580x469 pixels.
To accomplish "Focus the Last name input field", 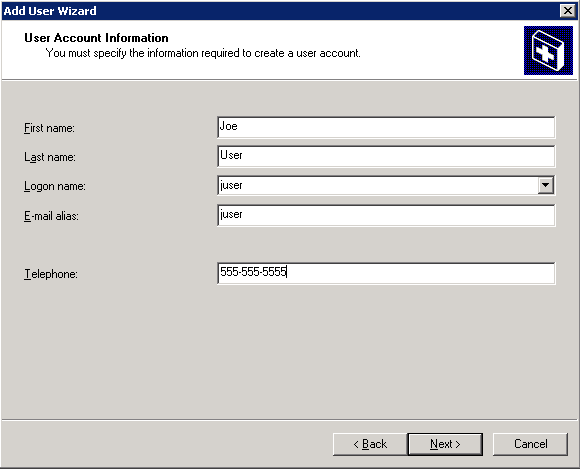I will click(386, 156).
